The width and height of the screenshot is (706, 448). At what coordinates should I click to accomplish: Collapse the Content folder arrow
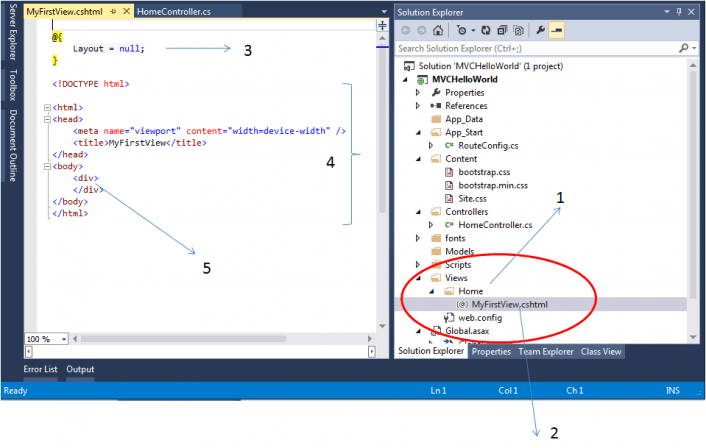418,159
